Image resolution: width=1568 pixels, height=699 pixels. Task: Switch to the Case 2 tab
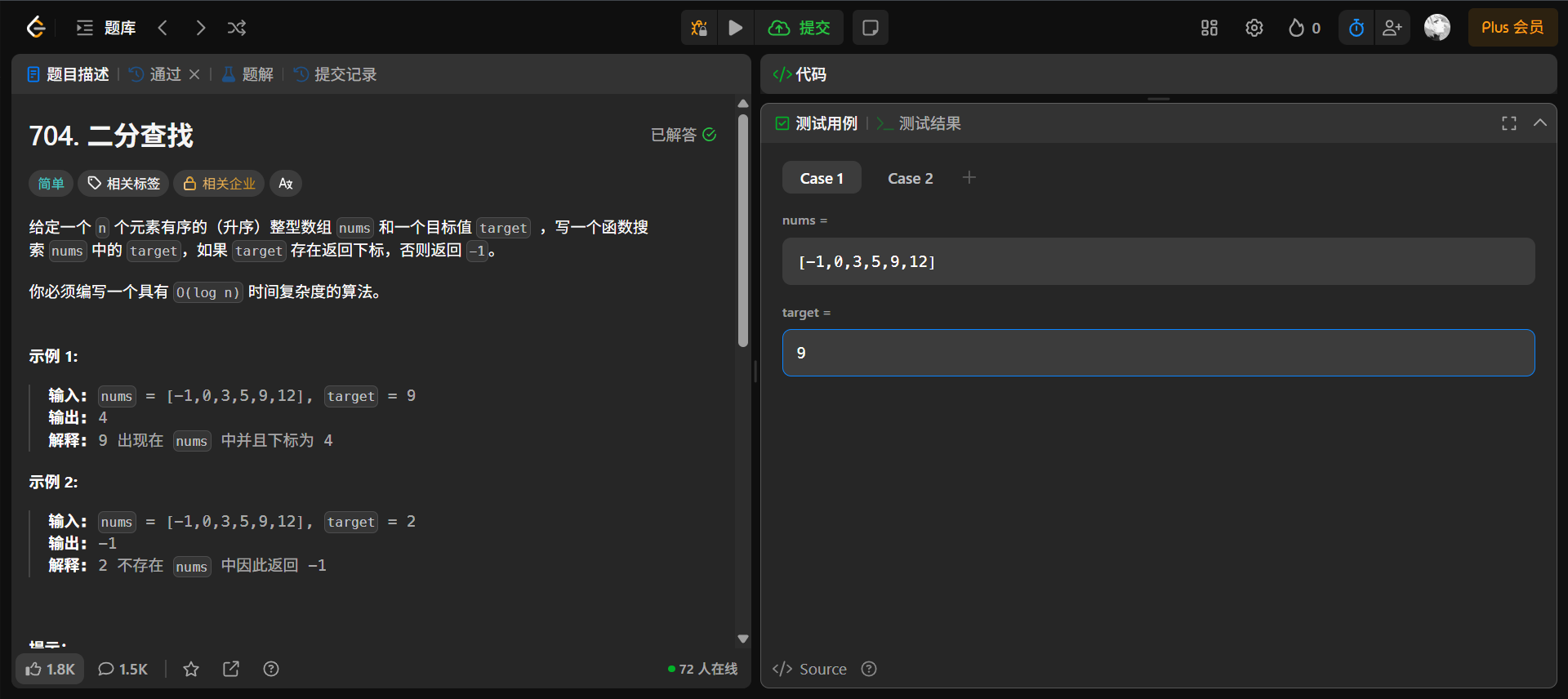point(910,178)
